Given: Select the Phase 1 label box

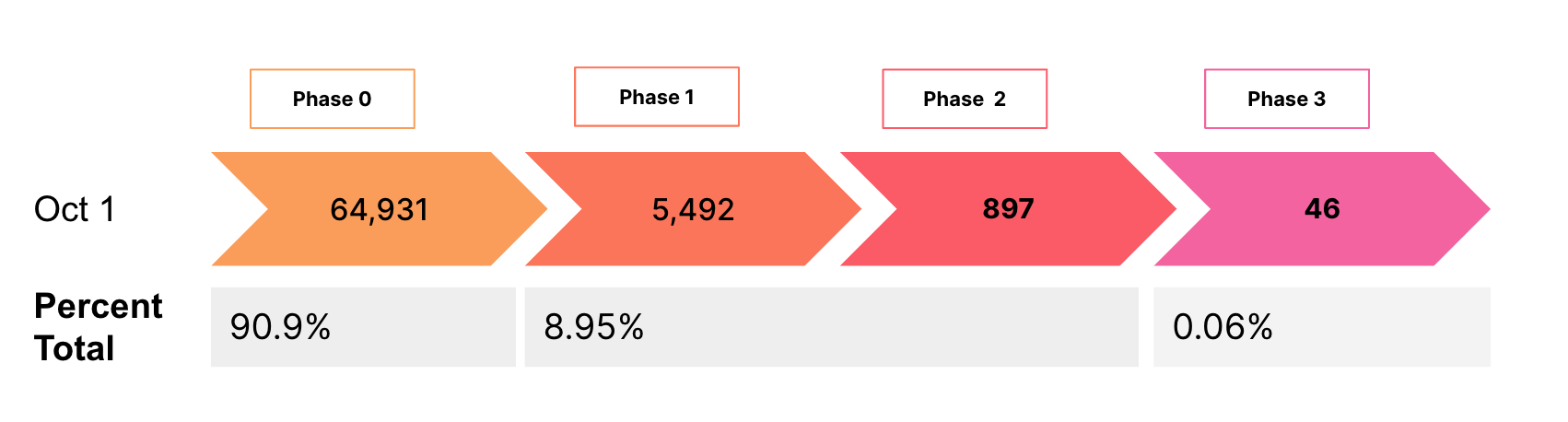Looking at the screenshot, I should [657, 97].
